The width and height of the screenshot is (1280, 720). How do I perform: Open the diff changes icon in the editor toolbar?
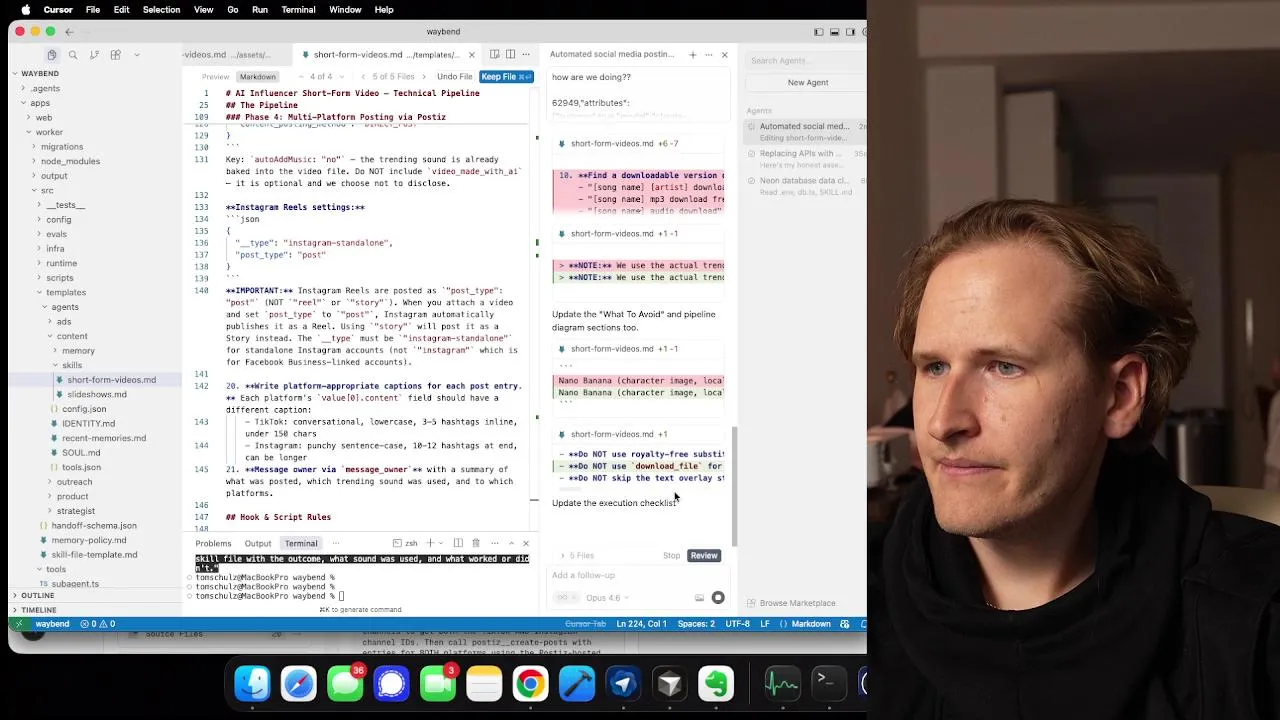pos(495,55)
